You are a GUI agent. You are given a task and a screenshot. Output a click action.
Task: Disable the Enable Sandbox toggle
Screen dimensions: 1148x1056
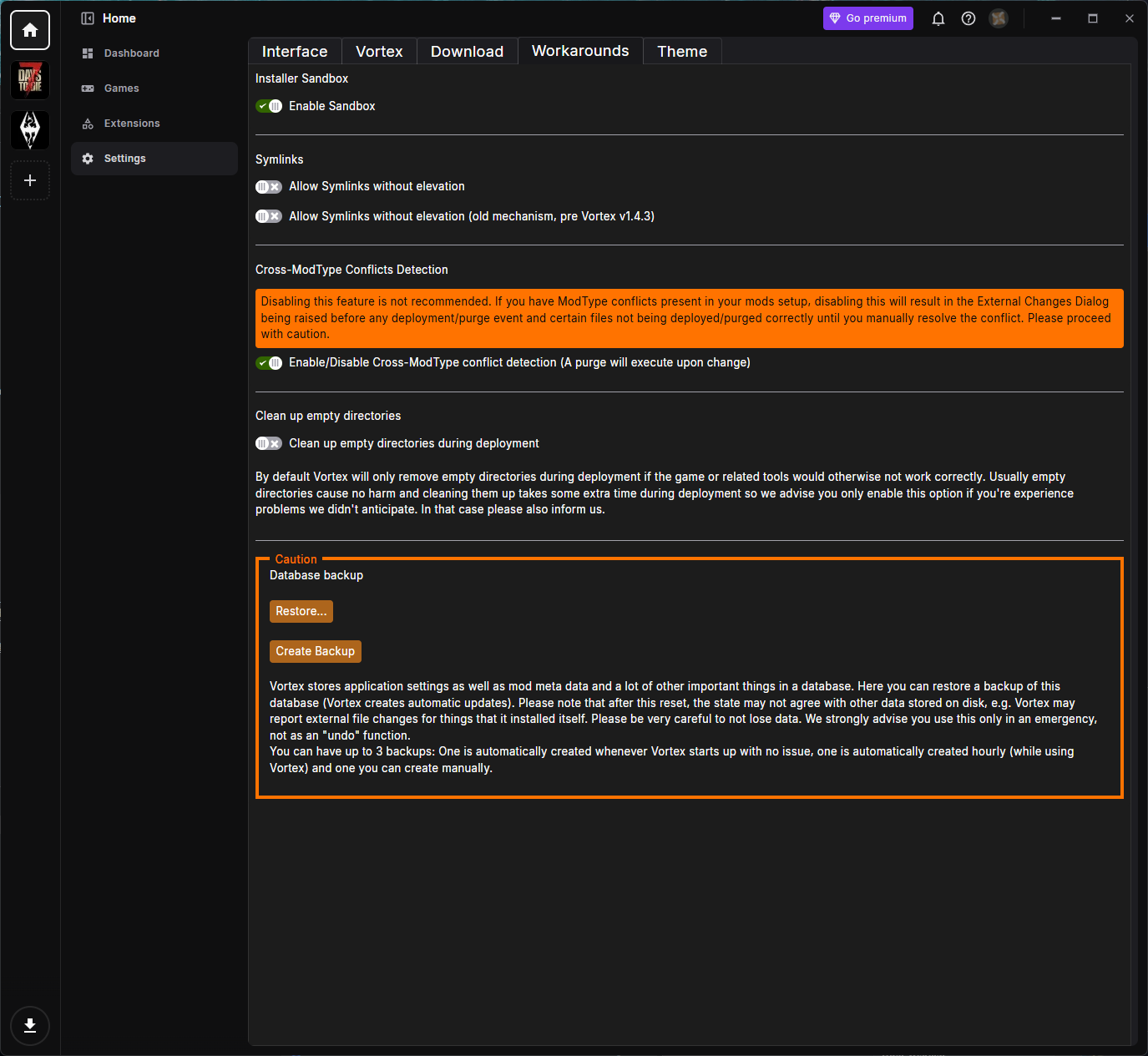click(269, 106)
